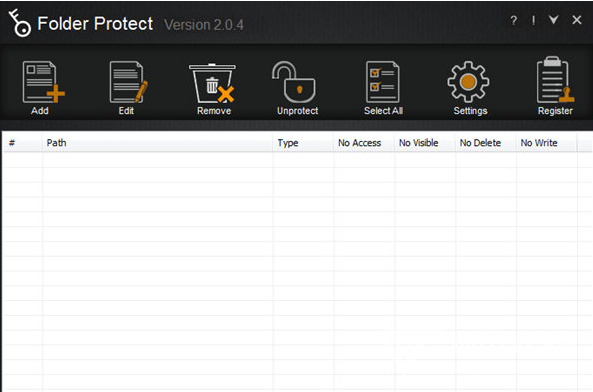Click the No Access column header

click(x=364, y=143)
